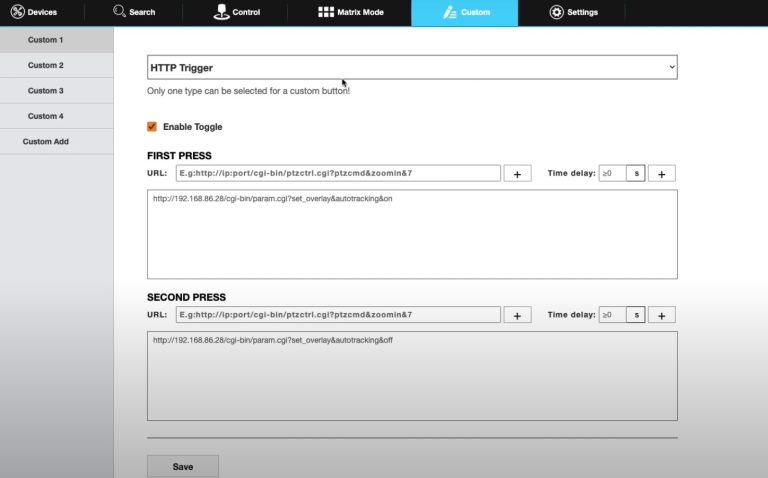Image resolution: width=768 pixels, height=478 pixels.
Task: Click the Second Press URL list box
Action: click(x=412, y=376)
